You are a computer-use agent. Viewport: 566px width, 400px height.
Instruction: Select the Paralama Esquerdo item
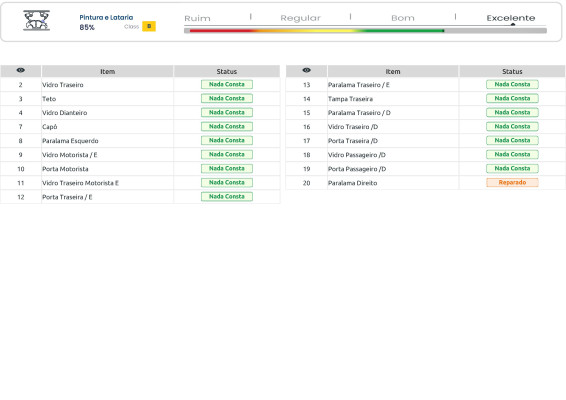point(70,141)
